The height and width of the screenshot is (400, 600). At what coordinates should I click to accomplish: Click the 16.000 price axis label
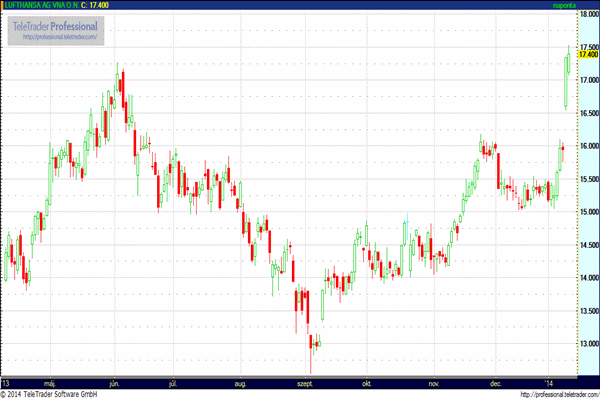tap(589, 146)
